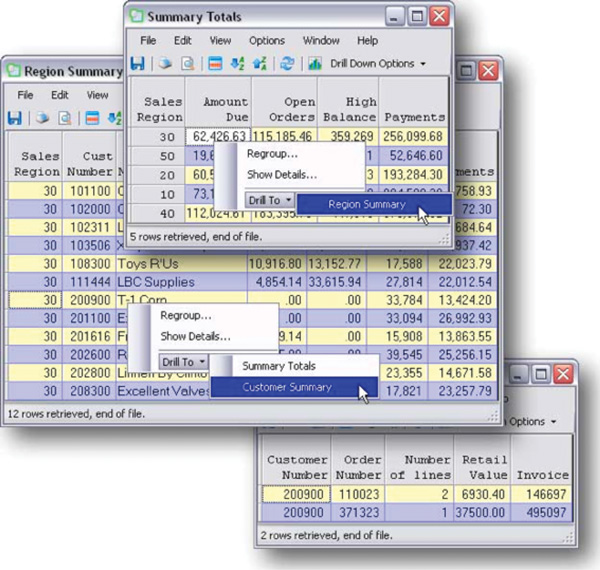The height and width of the screenshot is (570, 600).
Task: Sort ascending A-Z in Region Summary toolbar
Action: coord(115,118)
